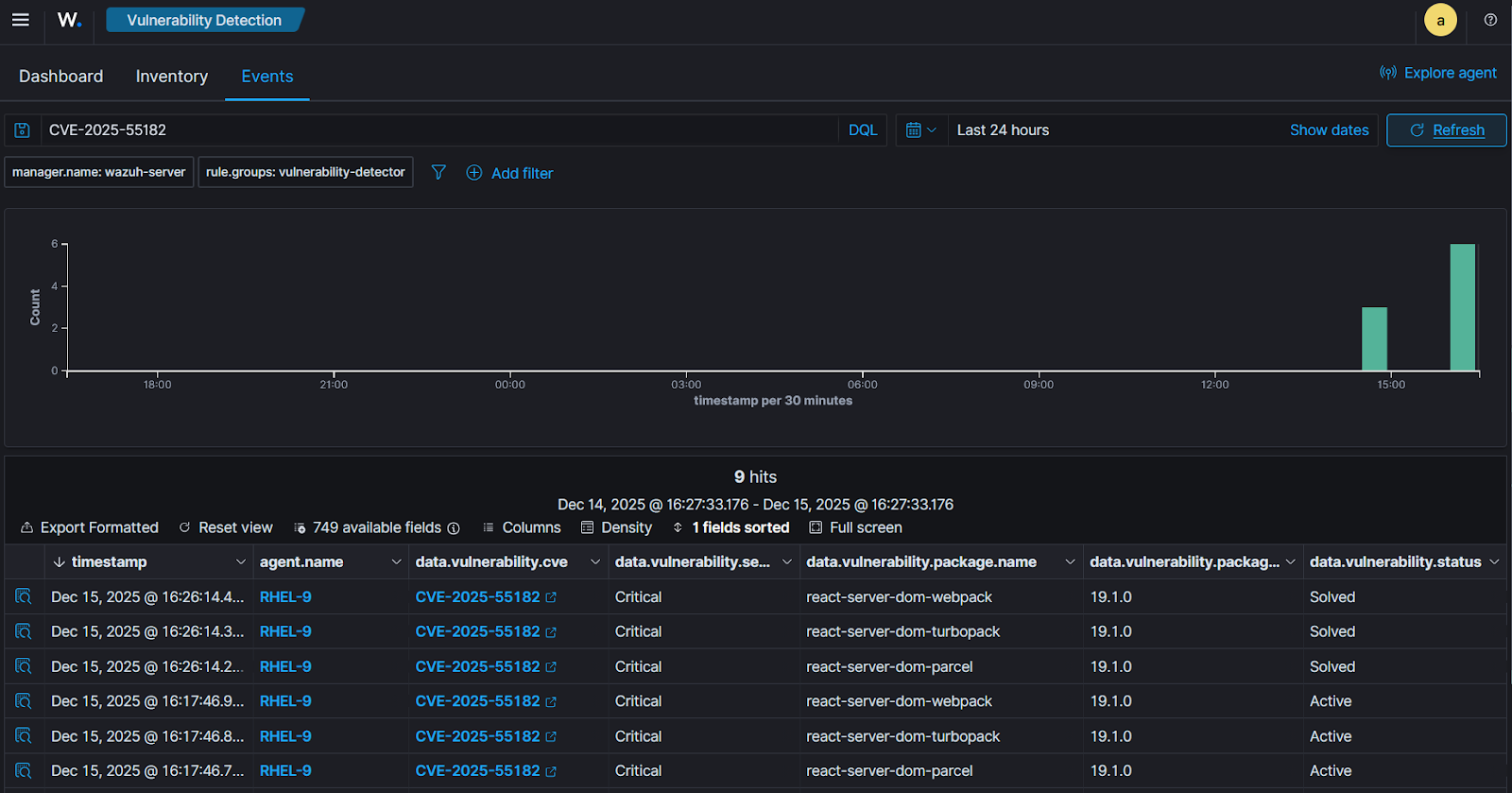Click the tallest histogram bar after 15:00
The height and width of the screenshot is (793, 1512).
click(x=1463, y=307)
